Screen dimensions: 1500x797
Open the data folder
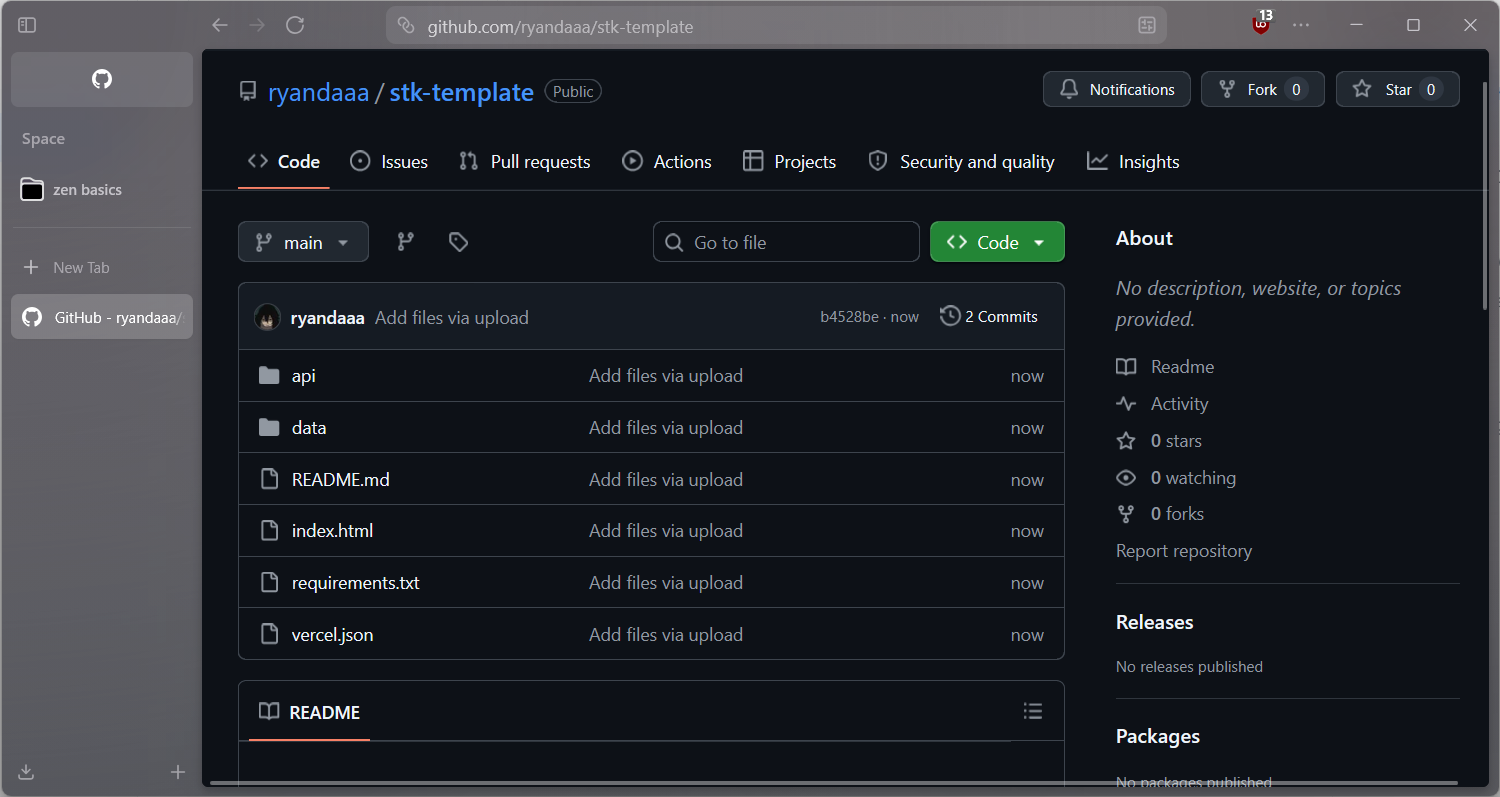pos(309,428)
